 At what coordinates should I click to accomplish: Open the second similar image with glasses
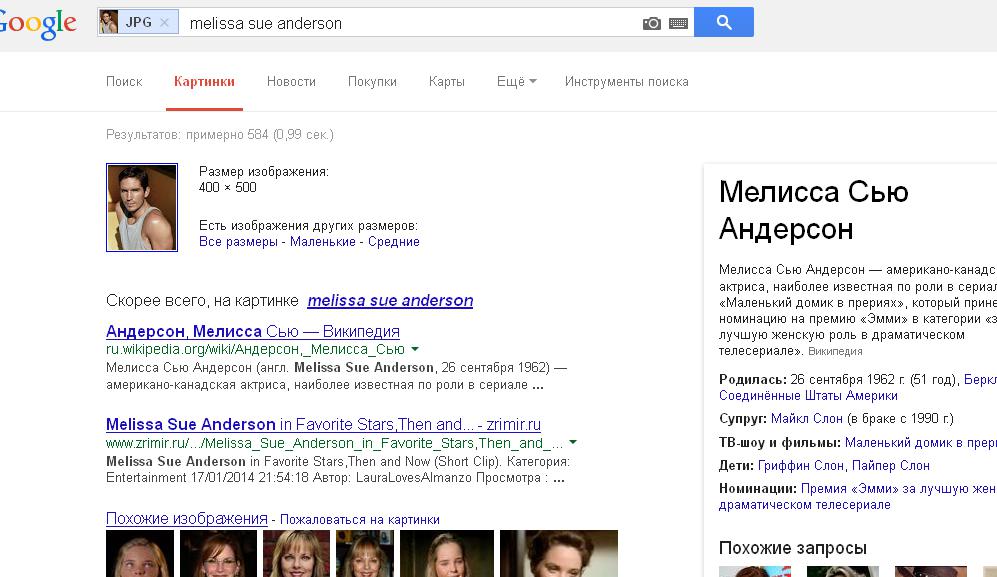(x=219, y=553)
